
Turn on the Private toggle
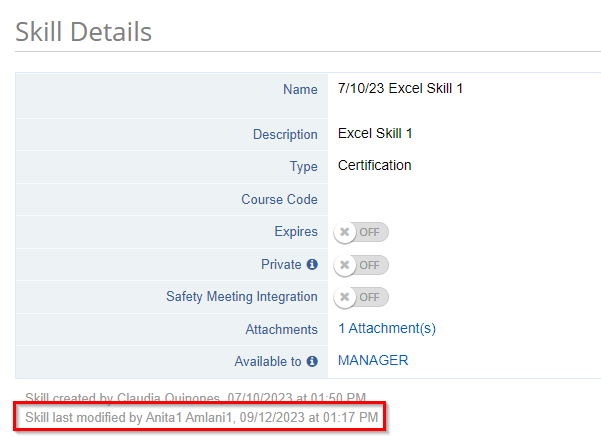click(x=362, y=265)
